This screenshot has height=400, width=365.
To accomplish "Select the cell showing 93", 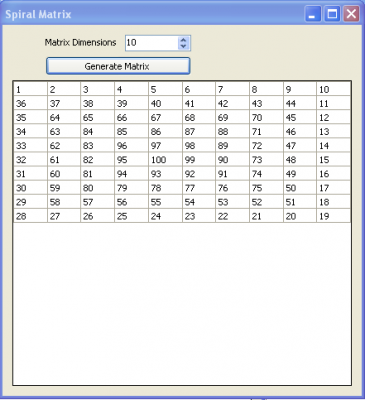I will click(x=165, y=174).
